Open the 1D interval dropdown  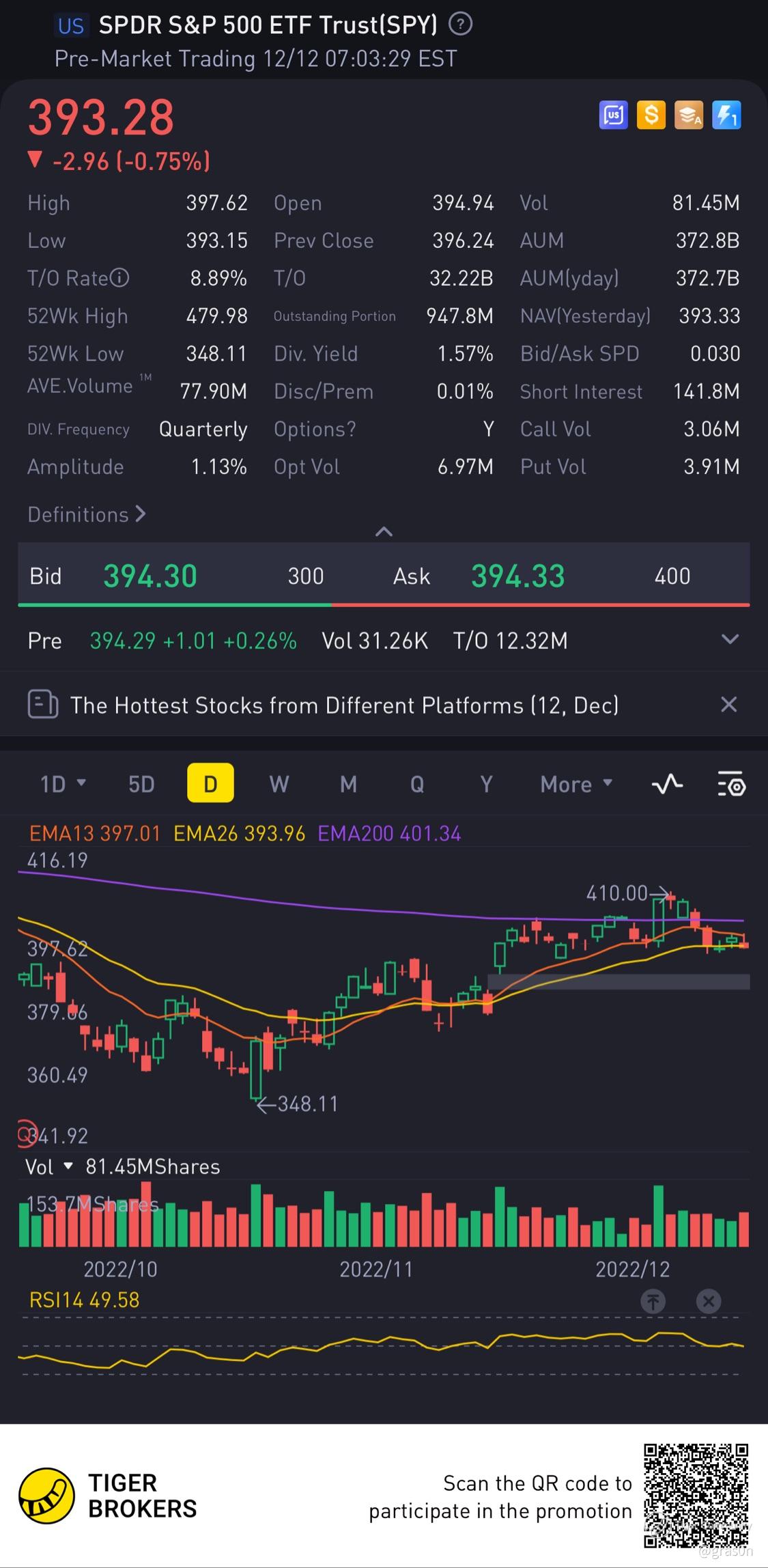point(63,783)
